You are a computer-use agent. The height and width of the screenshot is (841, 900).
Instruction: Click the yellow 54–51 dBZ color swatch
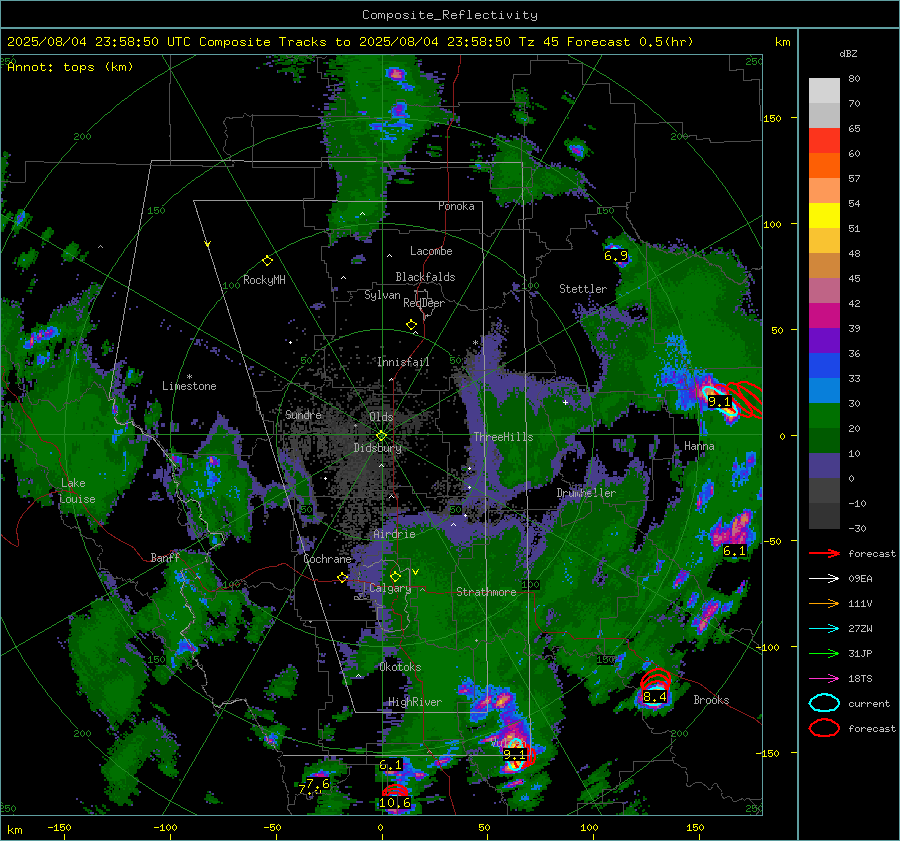click(x=824, y=216)
